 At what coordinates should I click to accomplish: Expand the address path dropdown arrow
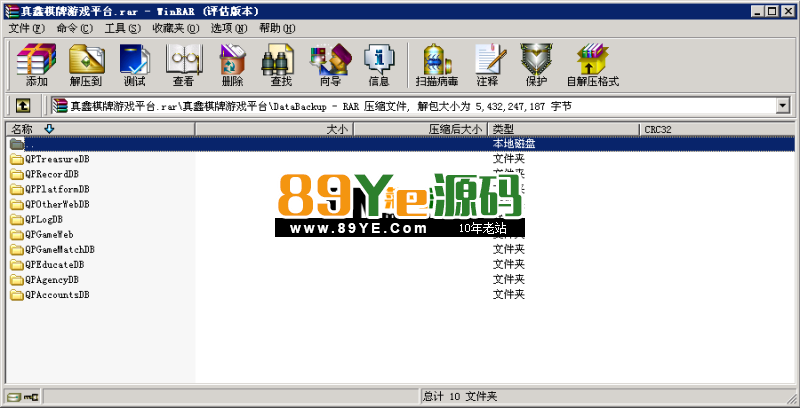(783, 106)
